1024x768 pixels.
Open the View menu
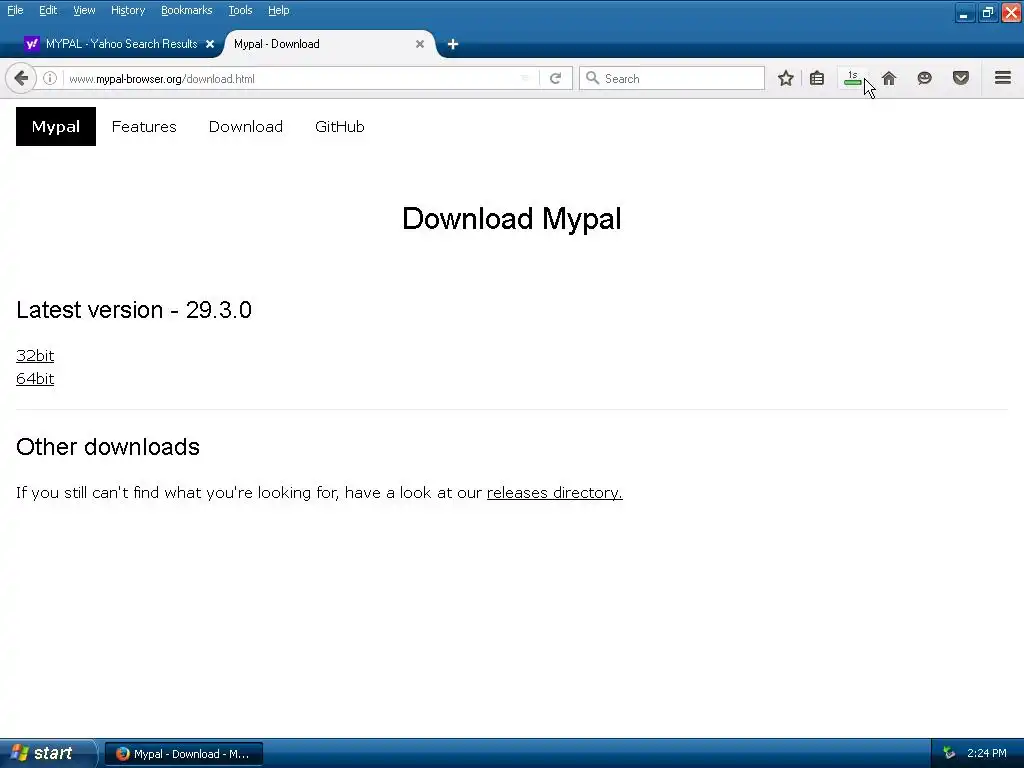point(84,10)
